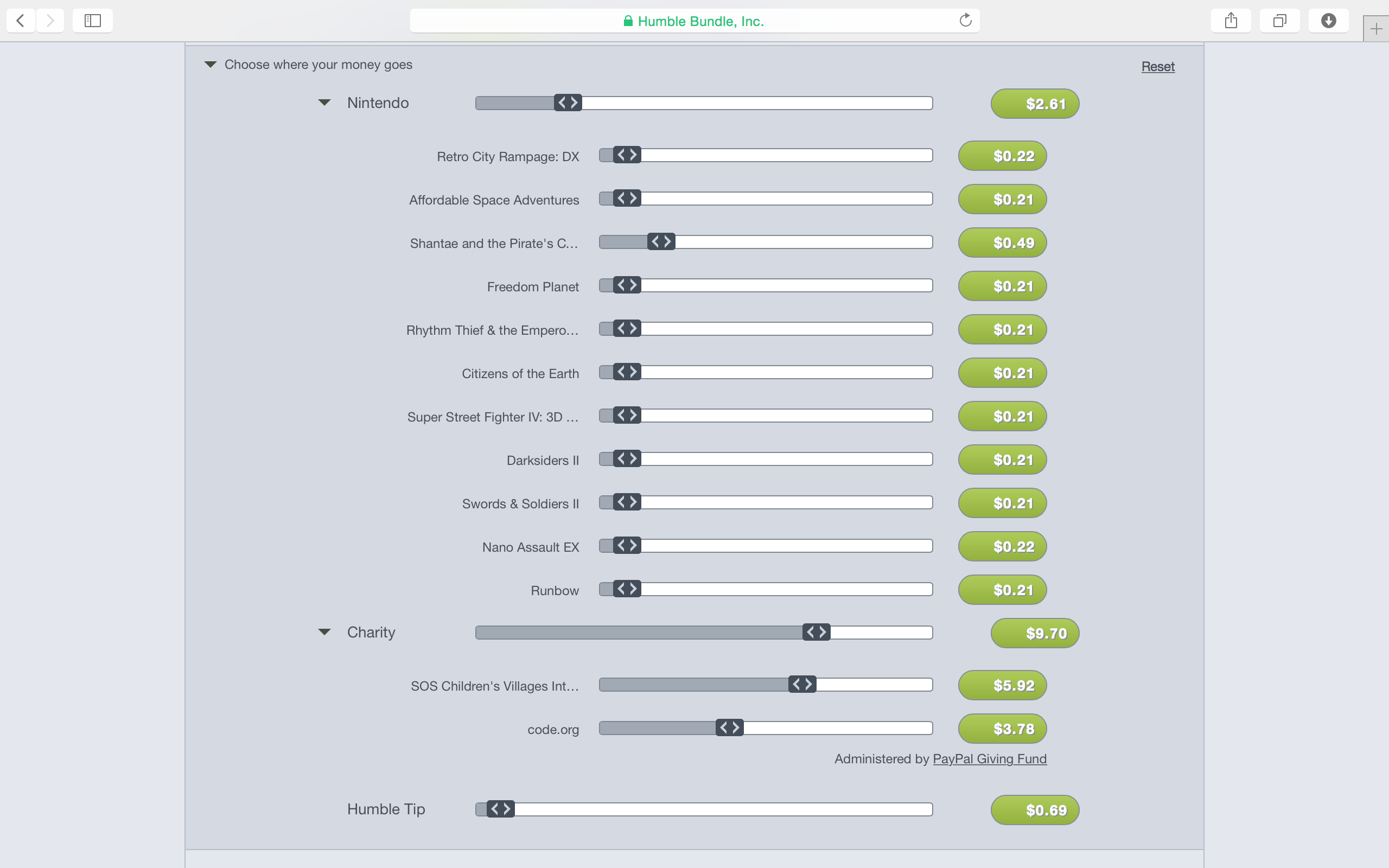
Task: Open the PayPal Giving Fund link
Action: point(990,759)
